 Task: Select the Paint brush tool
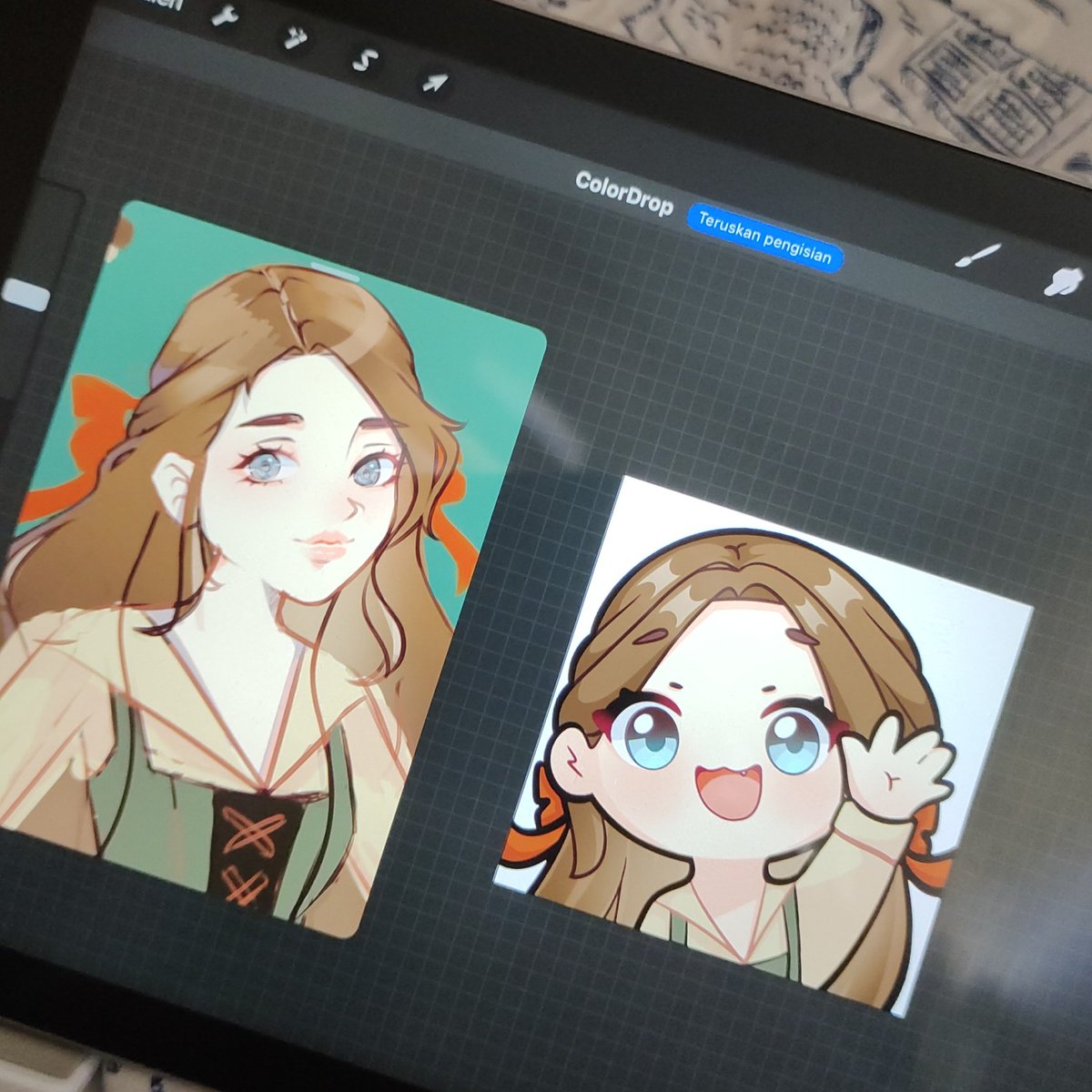click(x=978, y=256)
